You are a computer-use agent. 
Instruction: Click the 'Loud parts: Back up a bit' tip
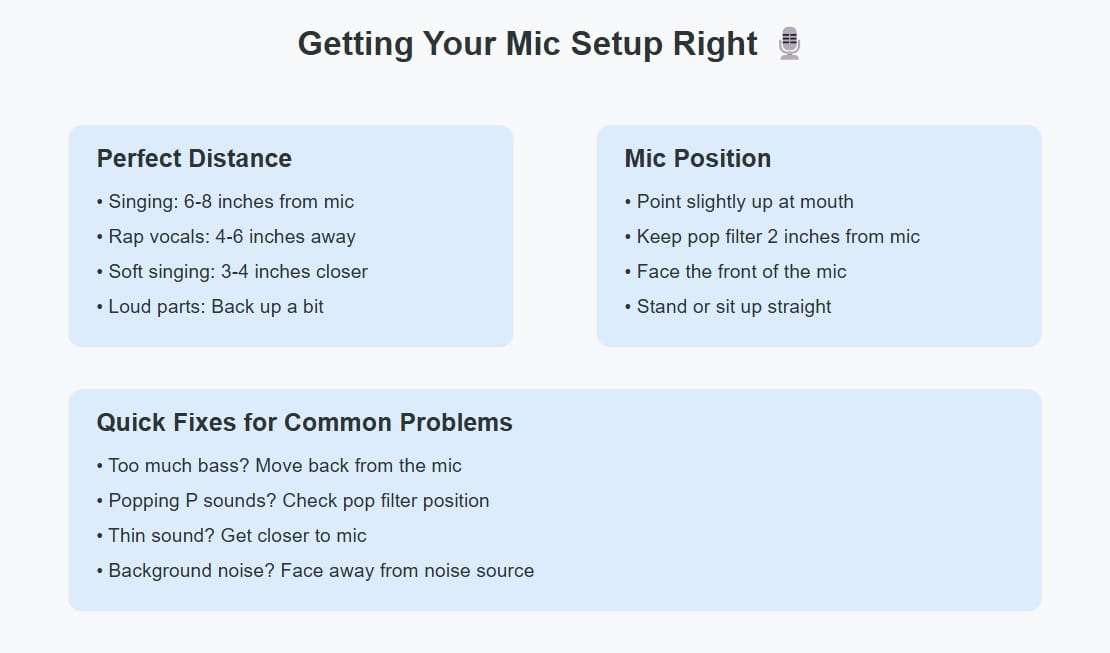(x=210, y=307)
